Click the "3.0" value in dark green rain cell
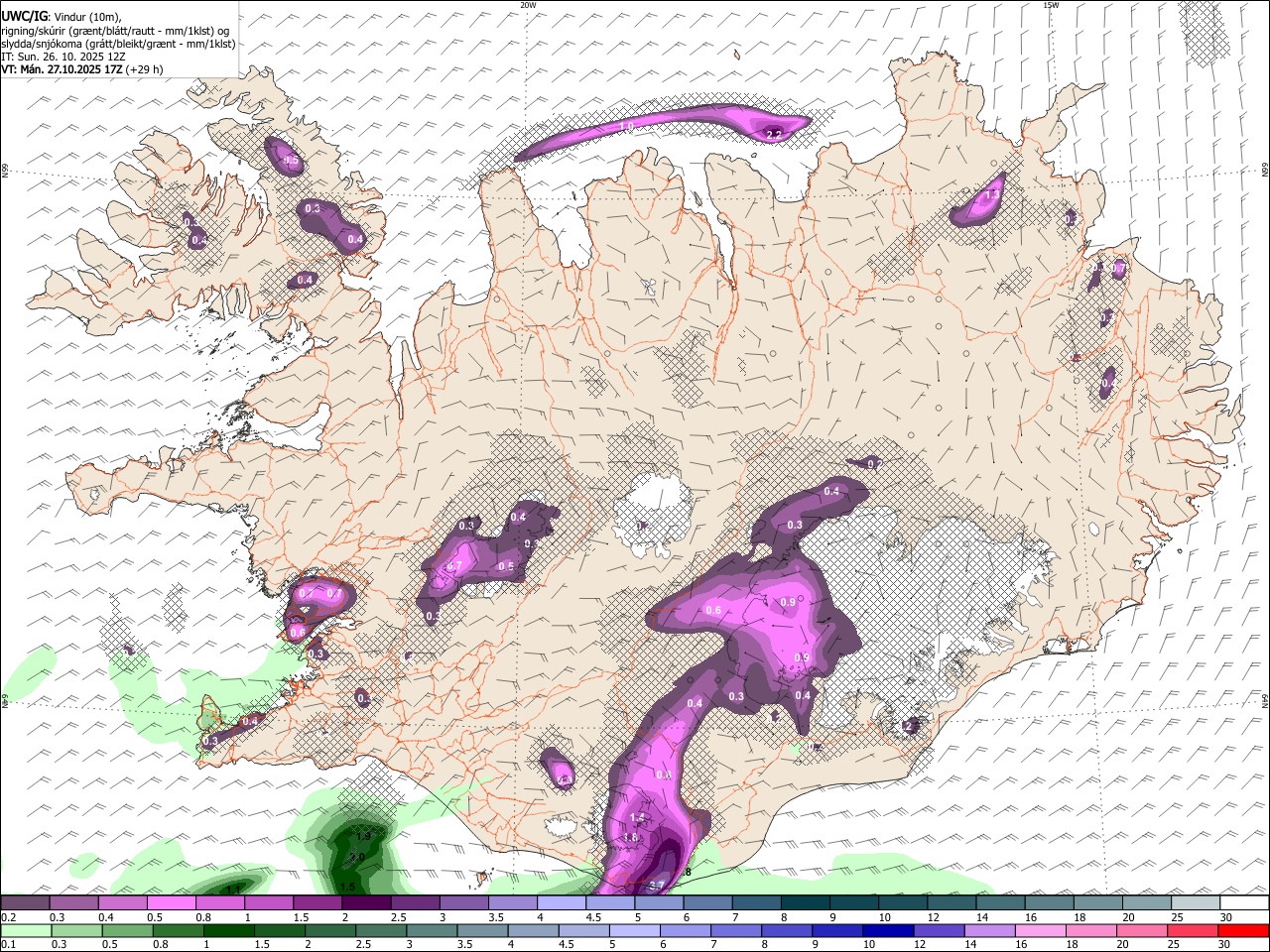Viewport: 1270px width, 952px height. point(357,857)
